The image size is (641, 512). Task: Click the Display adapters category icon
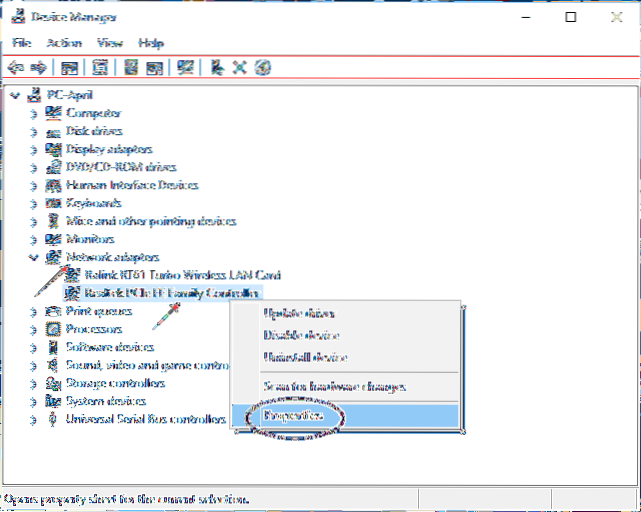[x=54, y=149]
